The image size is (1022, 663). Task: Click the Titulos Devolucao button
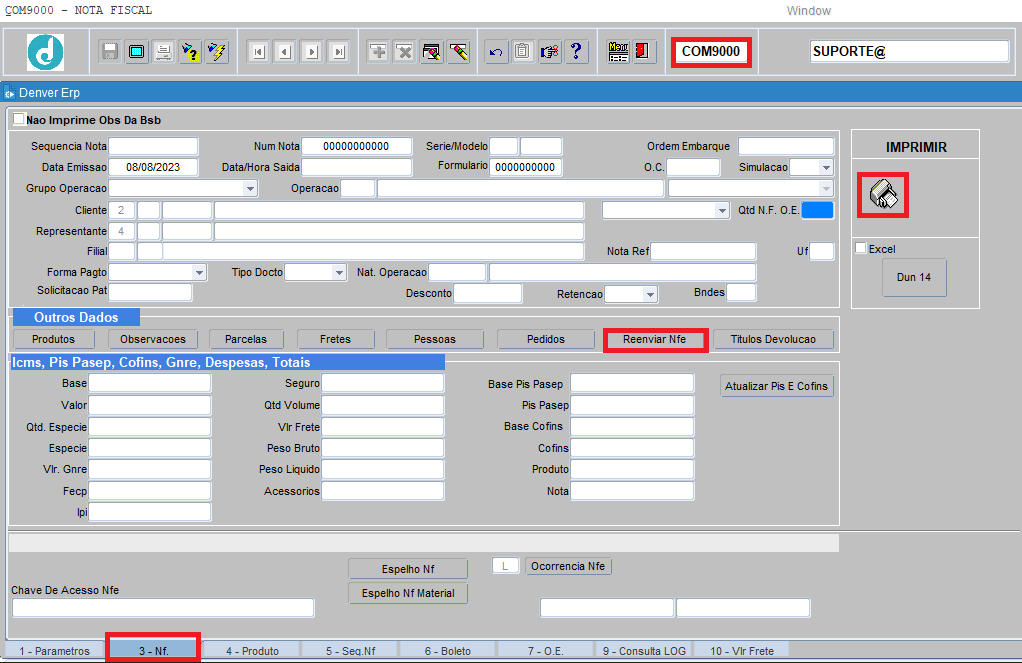(x=773, y=339)
